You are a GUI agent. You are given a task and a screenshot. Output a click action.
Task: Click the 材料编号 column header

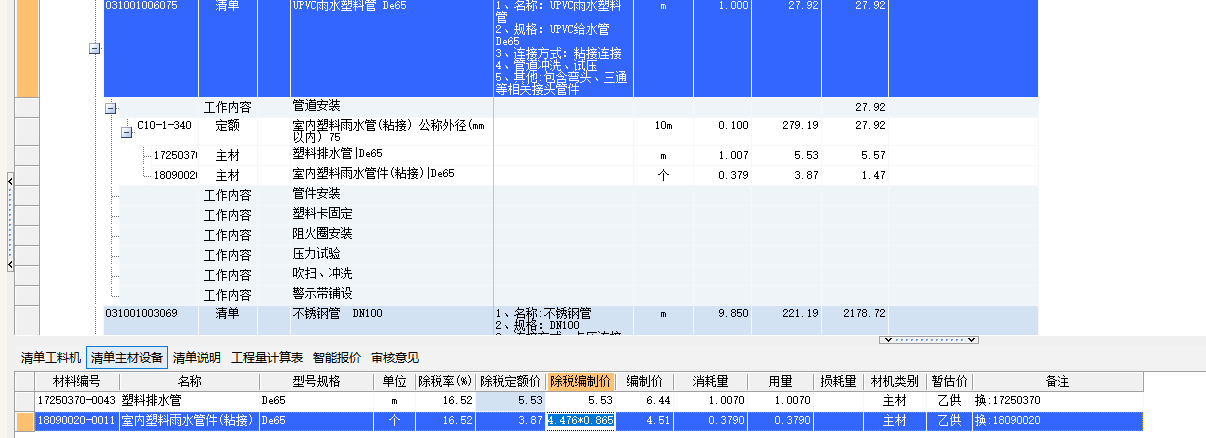pos(69,381)
